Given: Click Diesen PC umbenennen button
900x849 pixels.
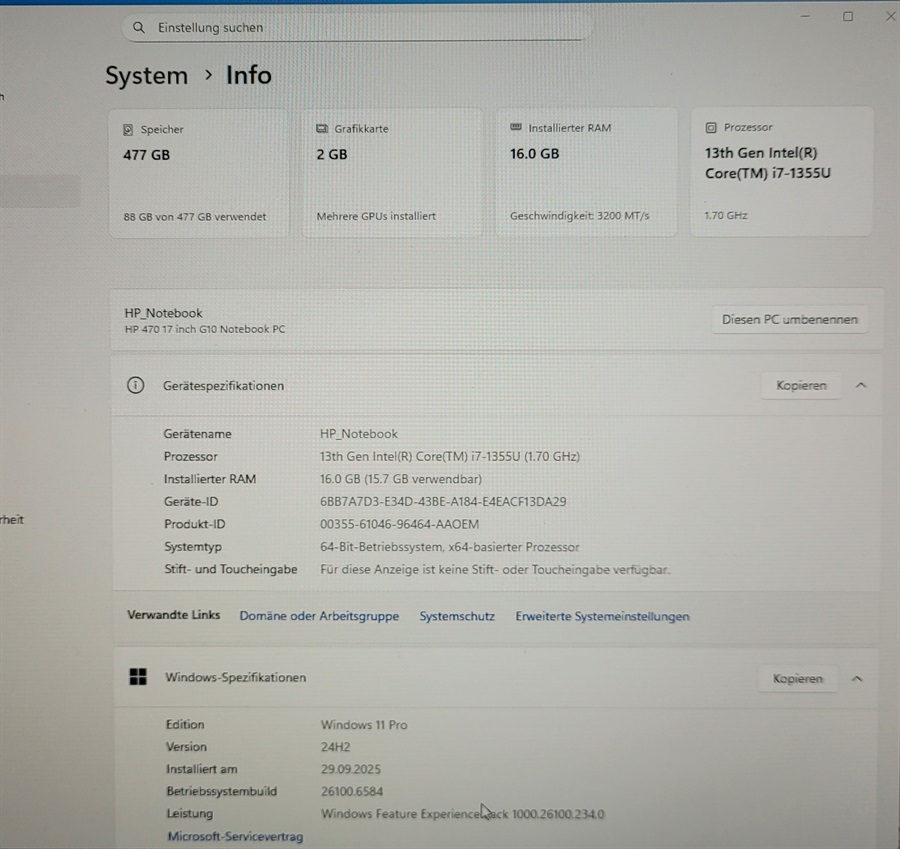Looking at the screenshot, I should click(x=790, y=319).
